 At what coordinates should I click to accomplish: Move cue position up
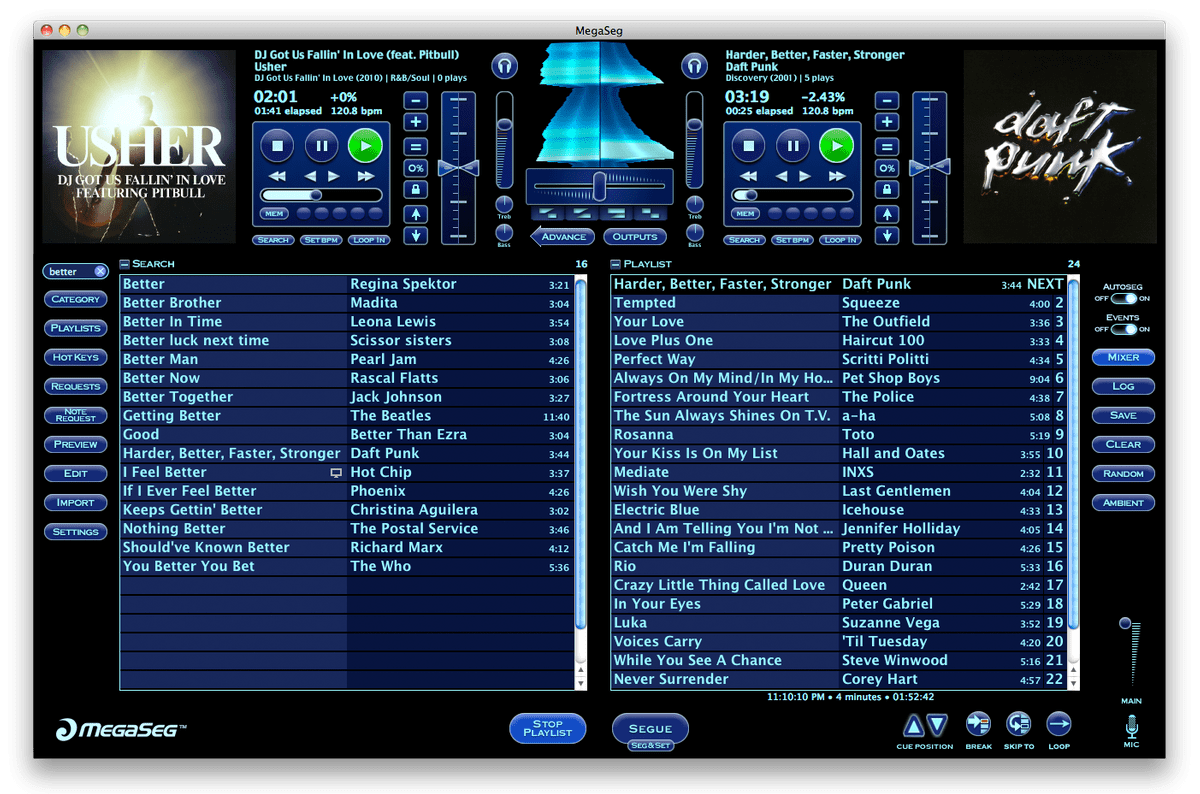[914, 725]
